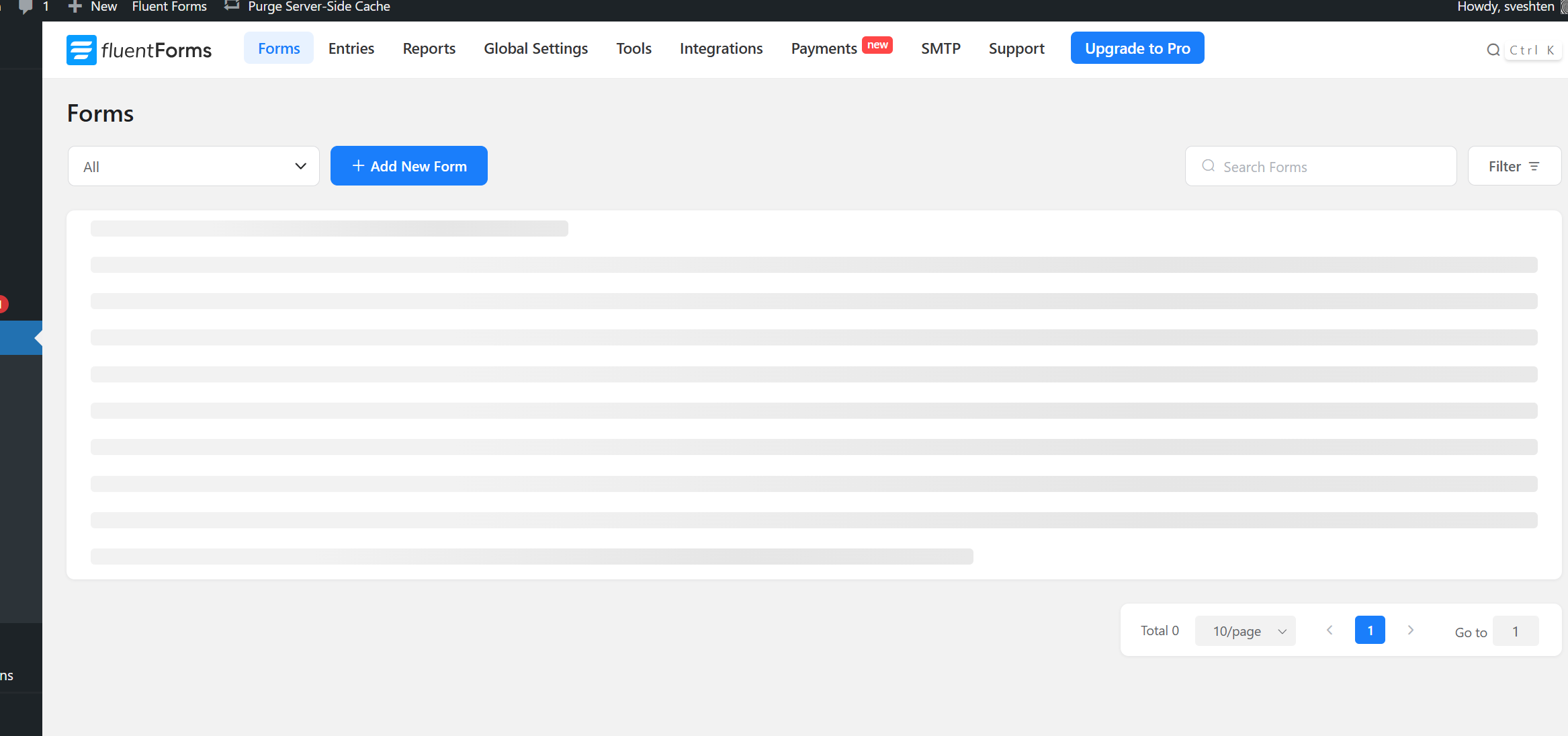Click the Go to page number field
Viewport: 1568px width, 736px height.
[1515, 631]
